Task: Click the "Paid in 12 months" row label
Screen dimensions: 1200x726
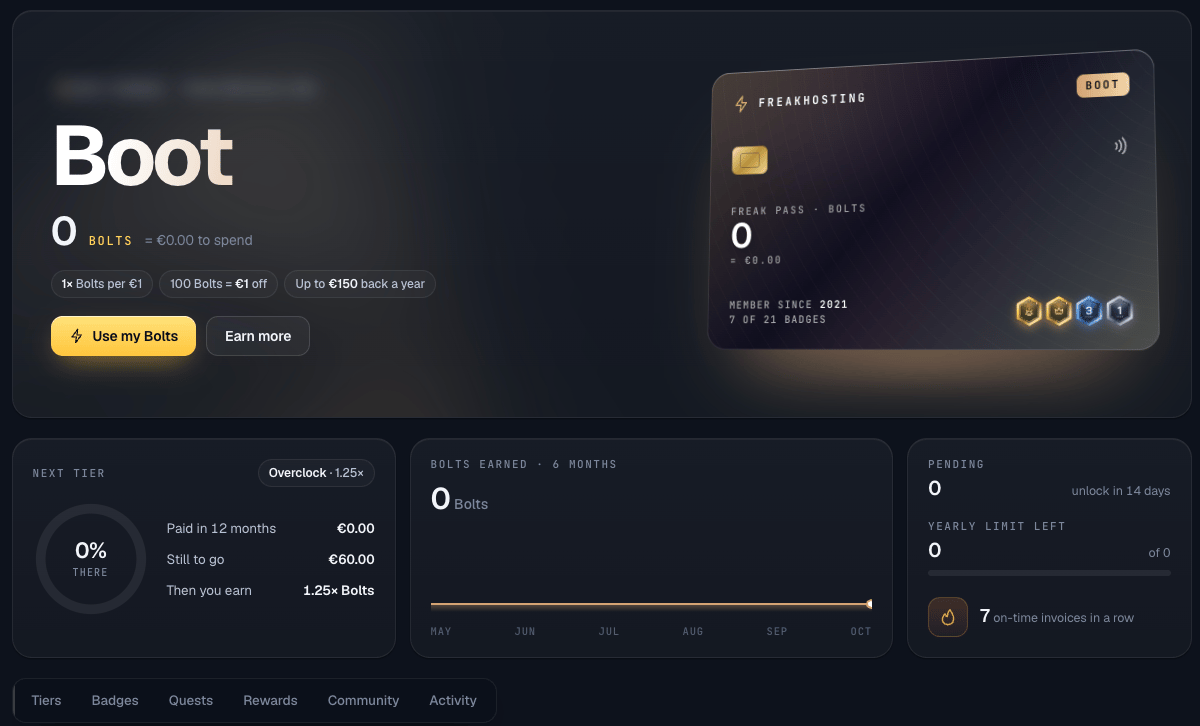Action: (221, 528)
